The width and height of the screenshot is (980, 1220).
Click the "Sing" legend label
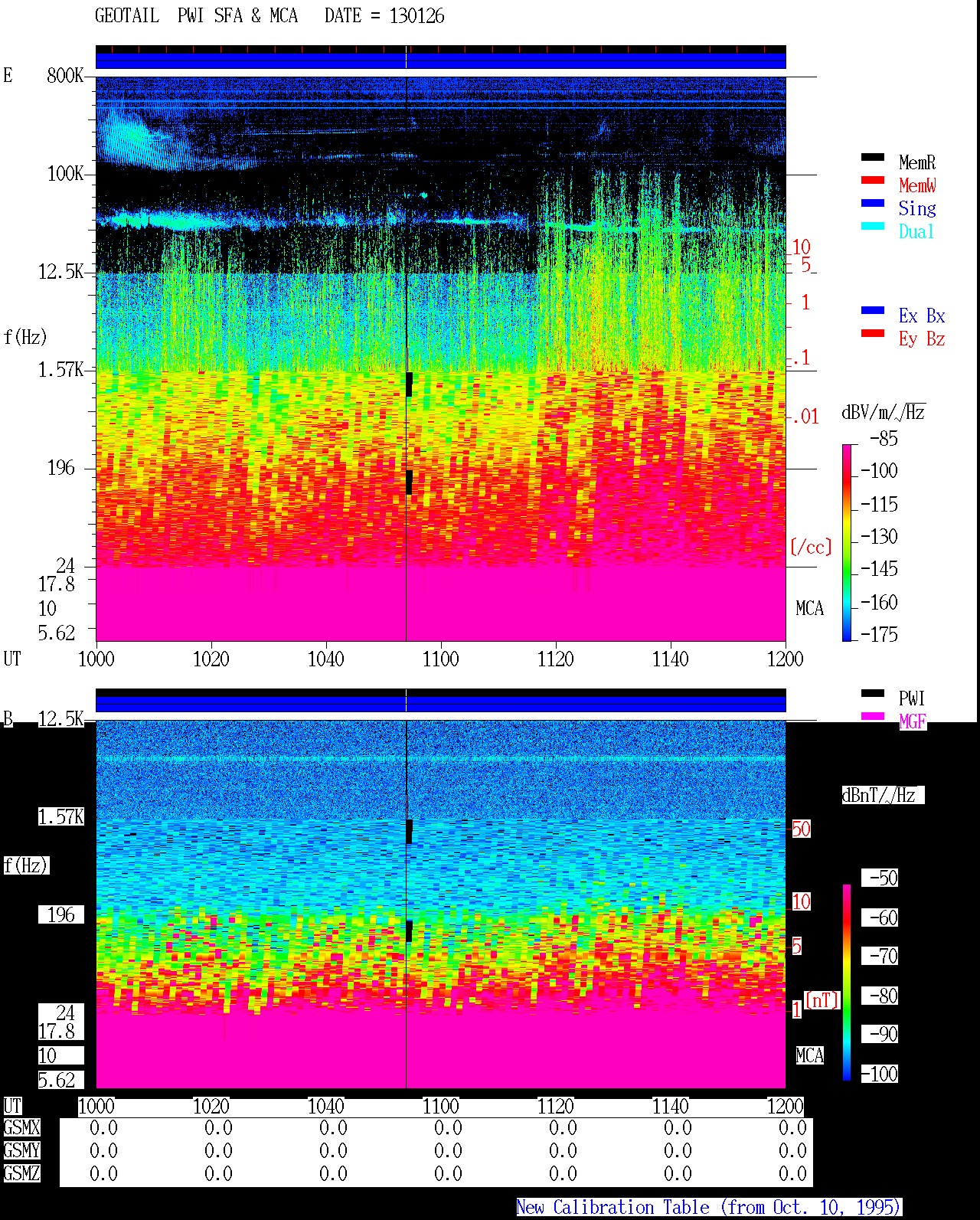pyautogui.click(x=917, y=208)
